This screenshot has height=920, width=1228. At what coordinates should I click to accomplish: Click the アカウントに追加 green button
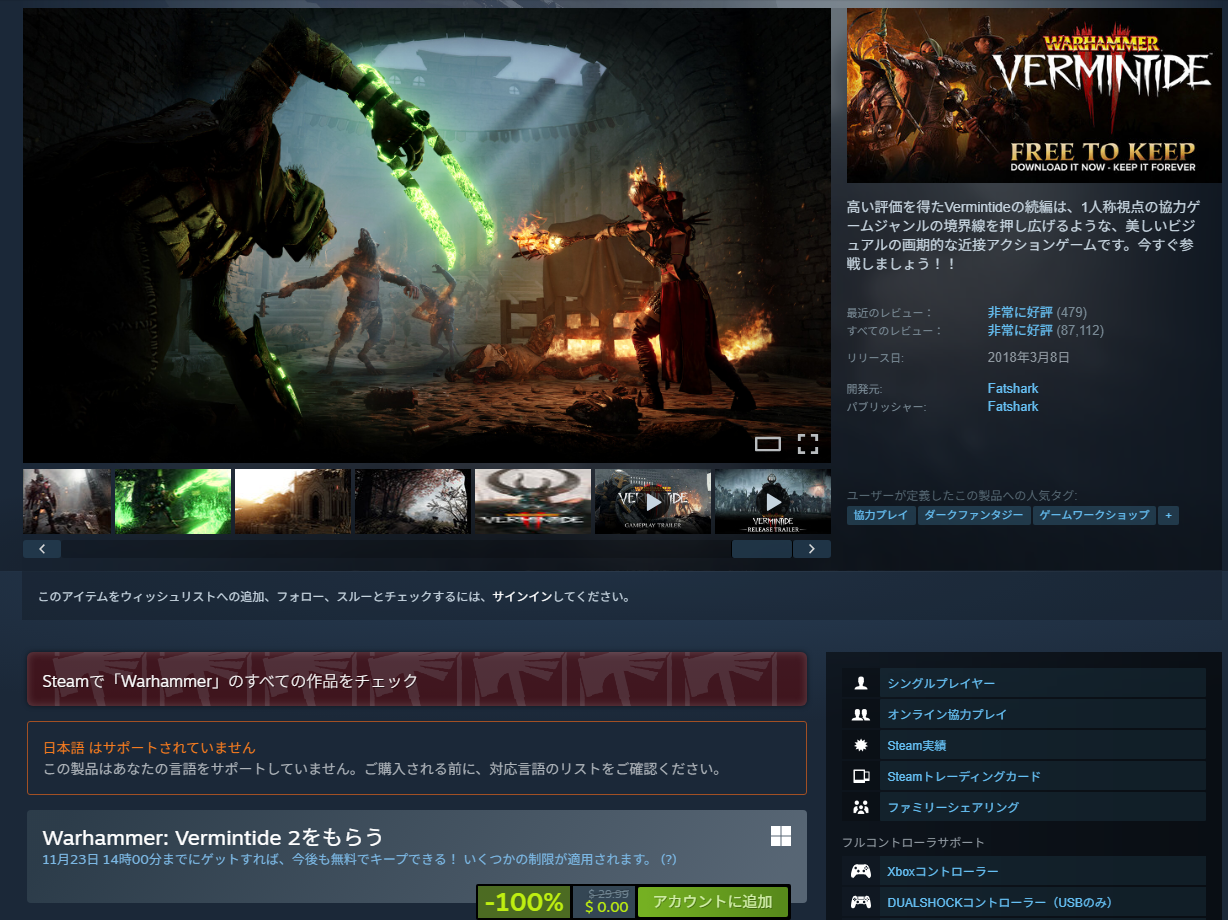coord(712,902)
